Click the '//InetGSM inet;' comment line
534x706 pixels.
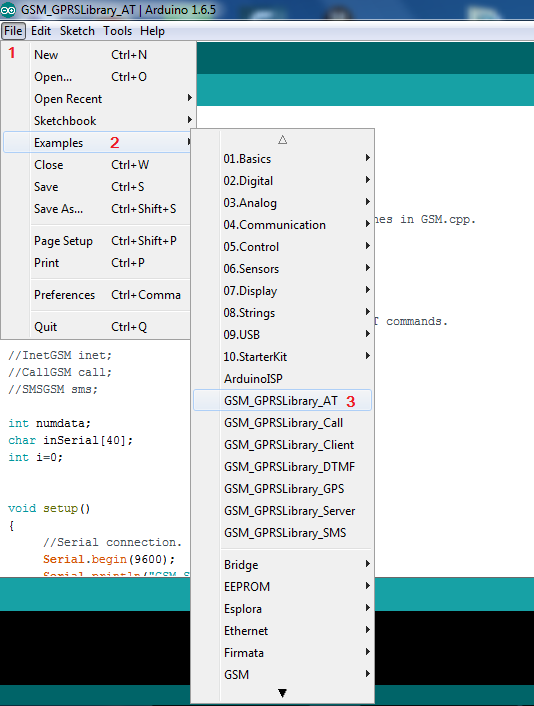[60, 356]
